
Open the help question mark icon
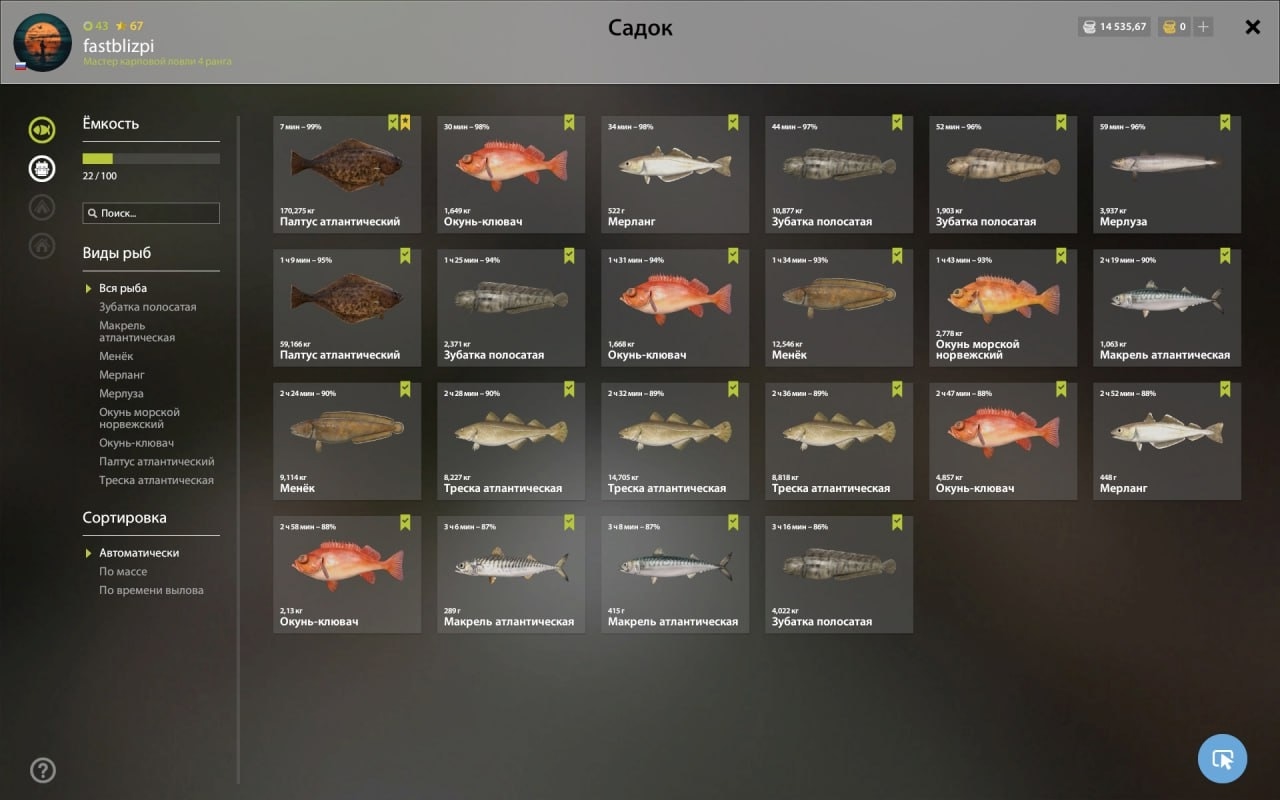(43, 770)
